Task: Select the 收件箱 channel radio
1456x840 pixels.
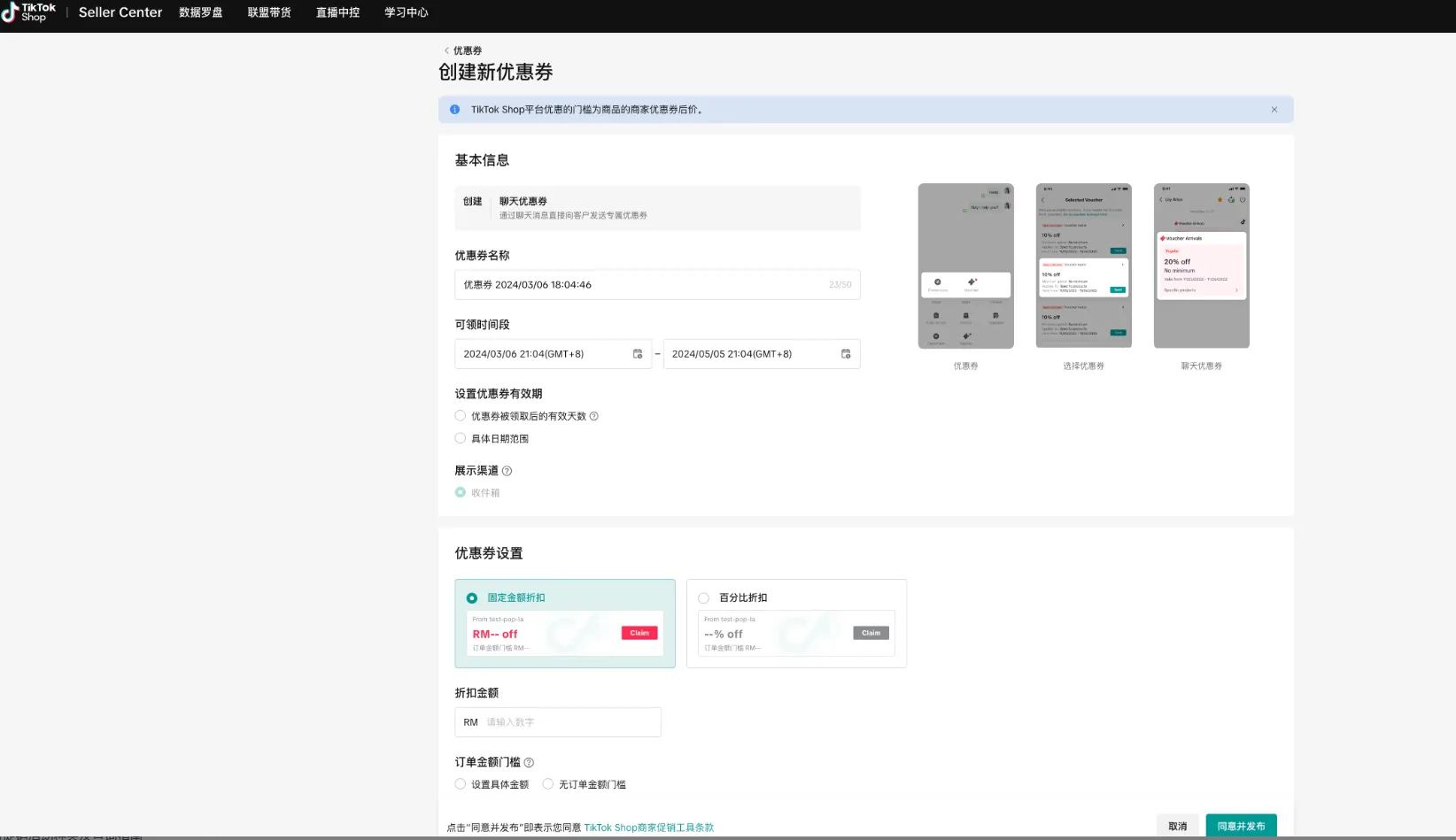Action: [x=461, y=492]
